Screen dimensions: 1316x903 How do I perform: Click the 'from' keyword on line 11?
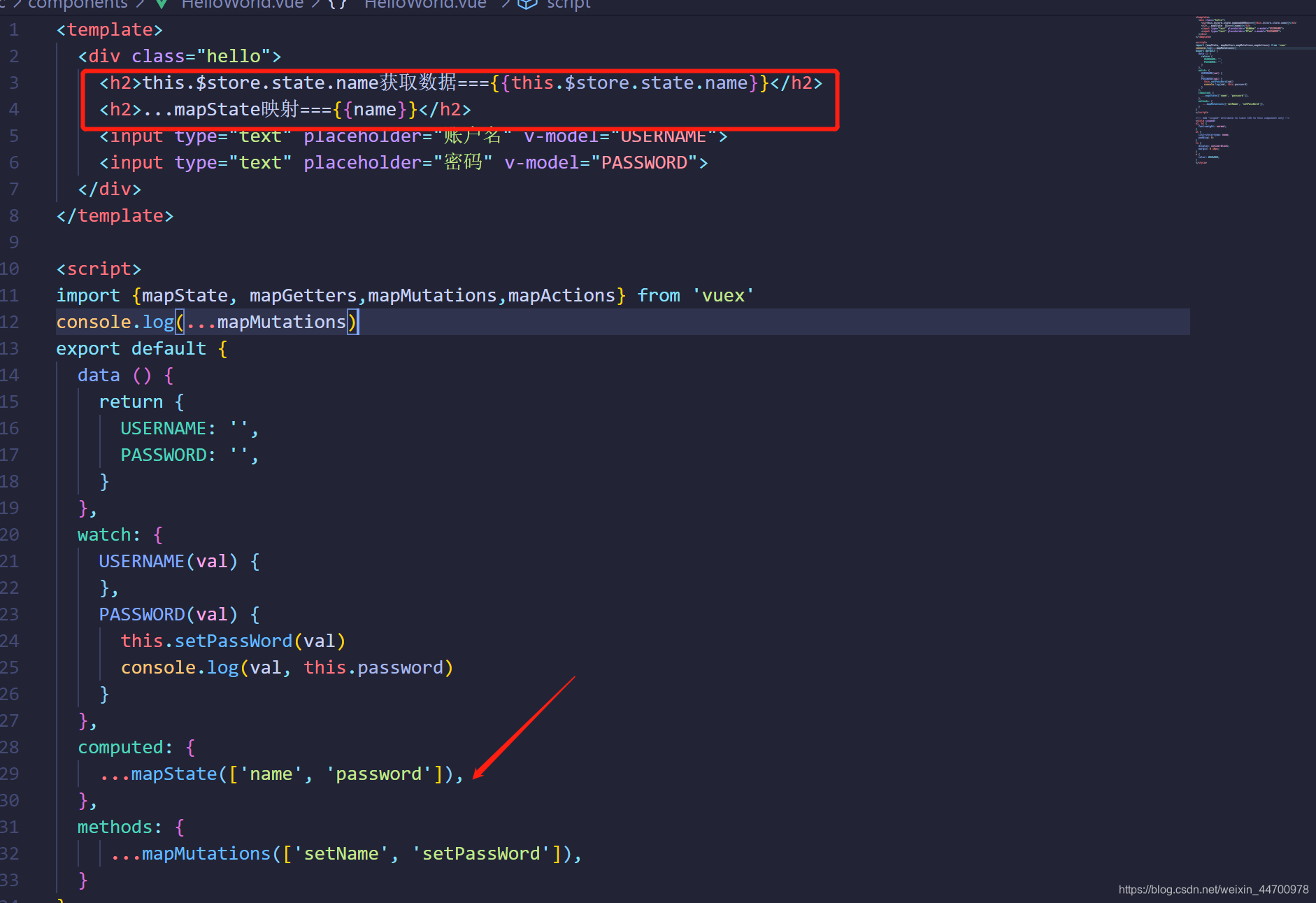click(x=659, y=295)
